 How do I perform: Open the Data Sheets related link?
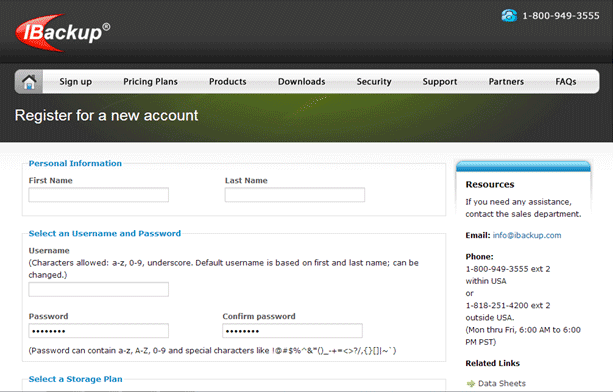502,383
